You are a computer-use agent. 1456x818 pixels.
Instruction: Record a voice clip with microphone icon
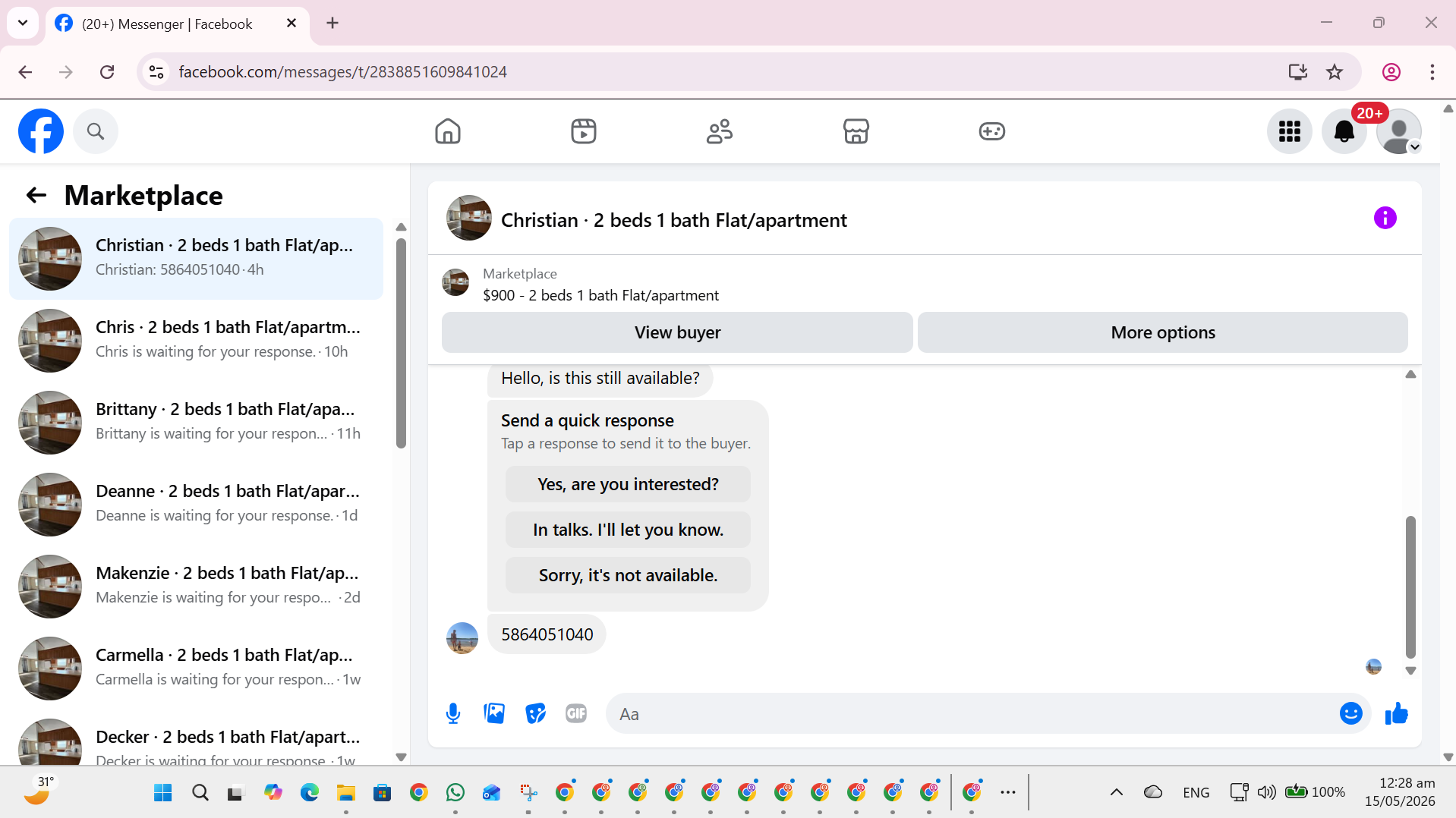pos(453,713)
